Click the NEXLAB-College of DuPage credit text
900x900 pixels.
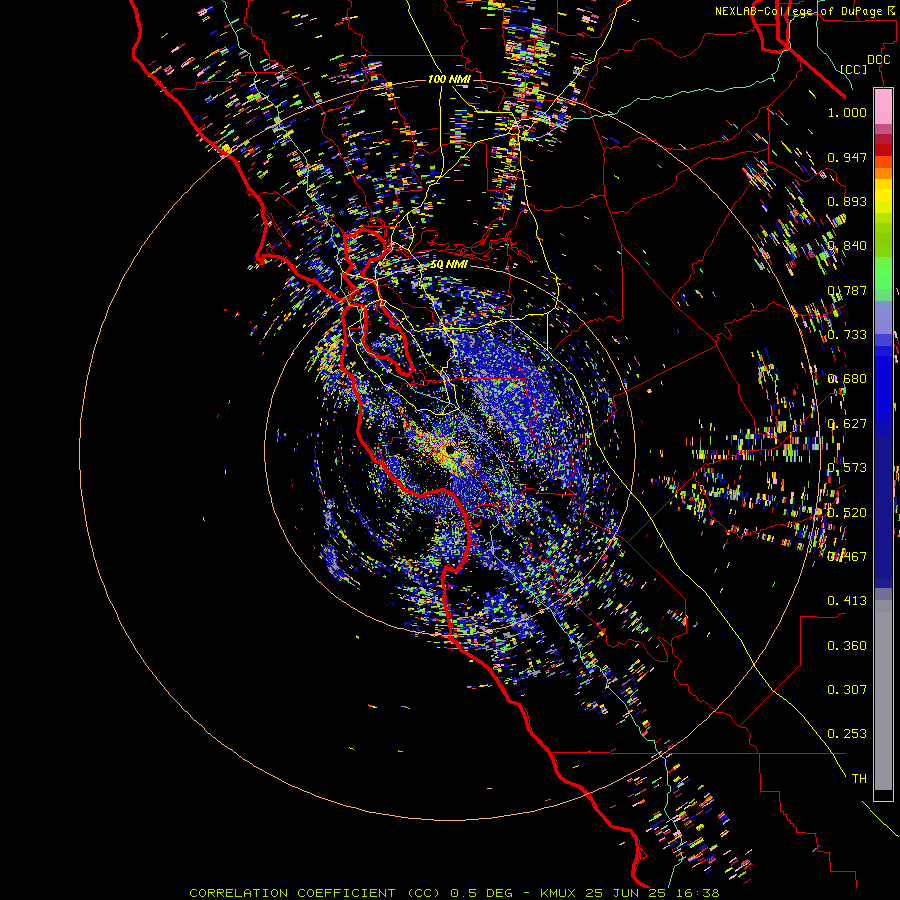click(801, 11)
